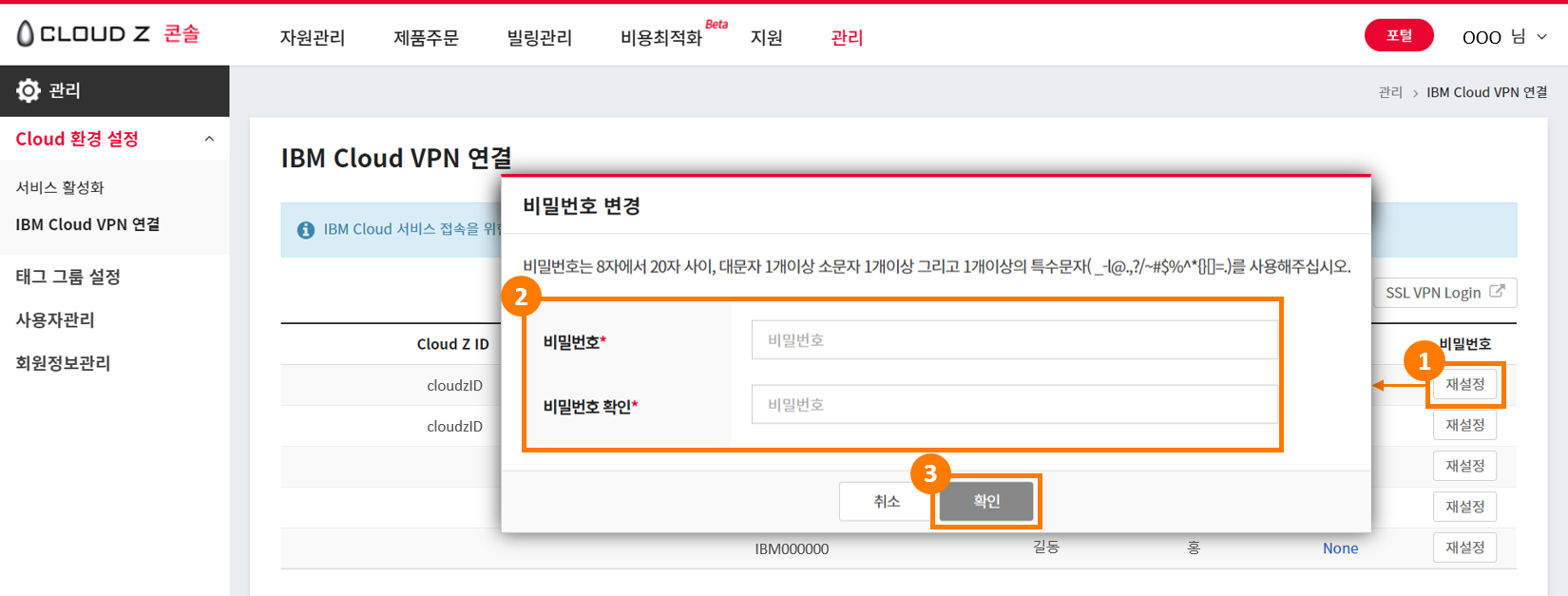Viewport: 1568px width, 596px height.
Task: Focus the 비밀번호 확인 input field
Action: click(x=1014, y=404)
